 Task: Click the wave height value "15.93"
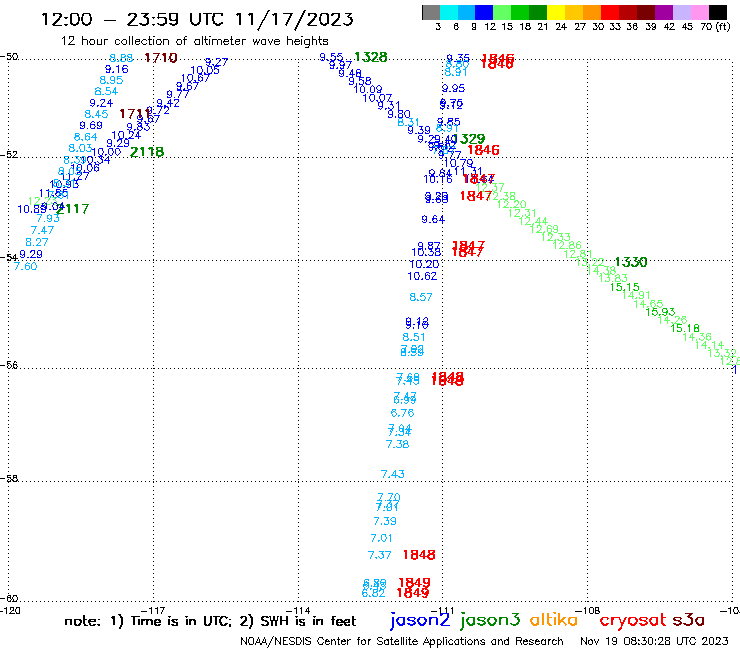click(x=660, y=312)
